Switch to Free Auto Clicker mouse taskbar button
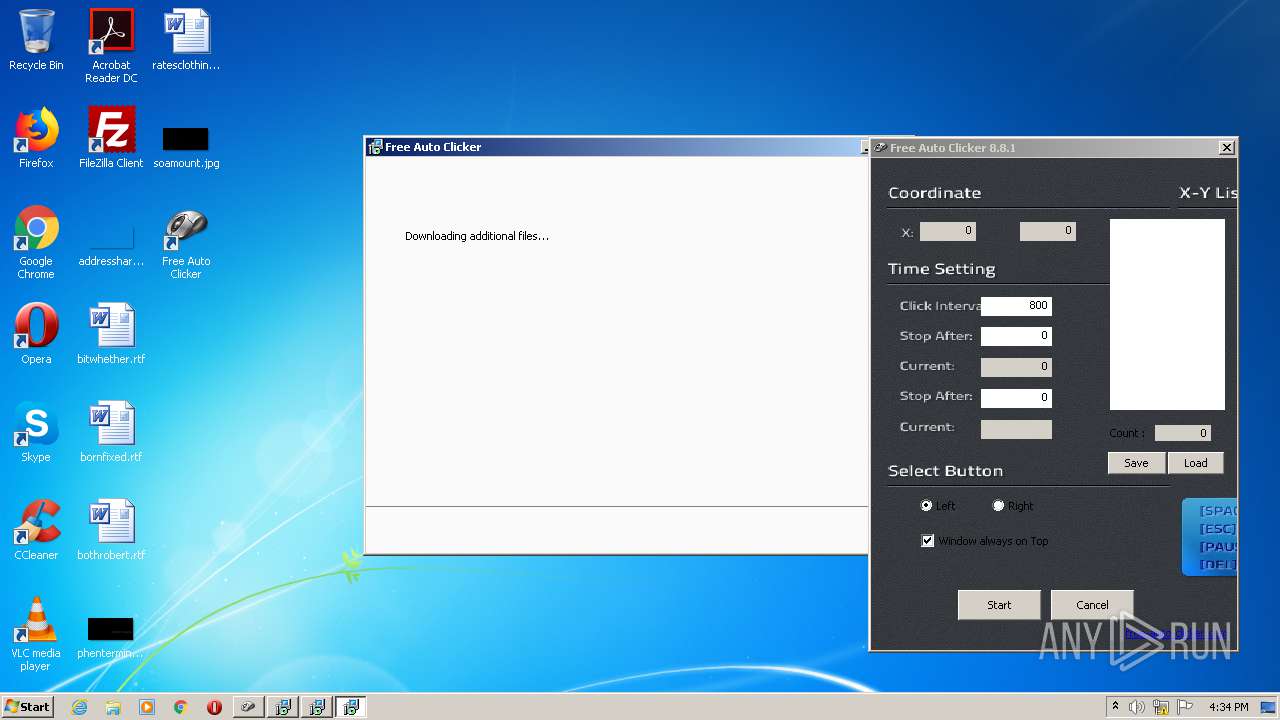Screen dimensions: 1280x720 [x=249, y=707]
